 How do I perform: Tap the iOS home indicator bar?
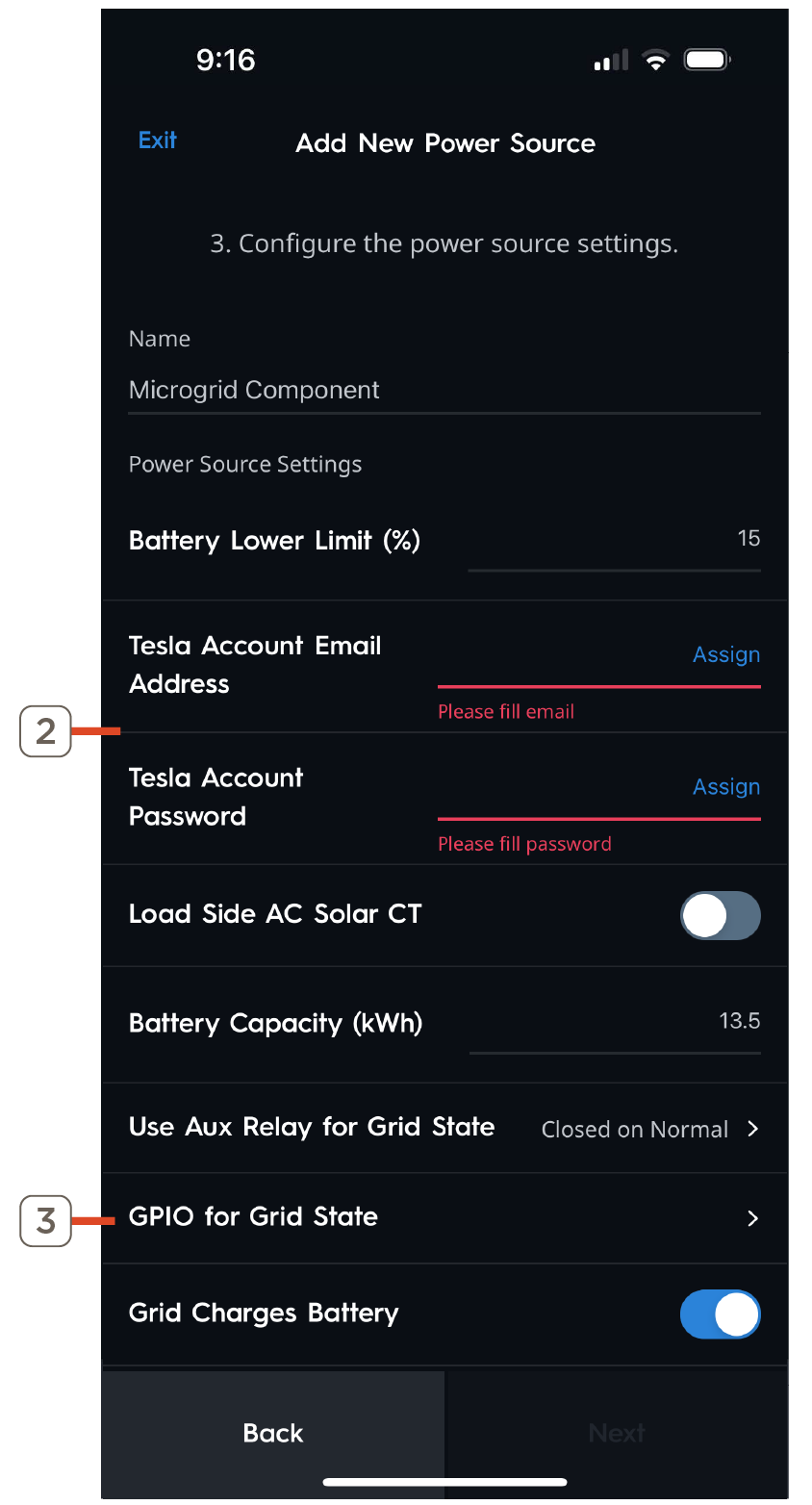pyautogui.click(x=444, y=1482)
